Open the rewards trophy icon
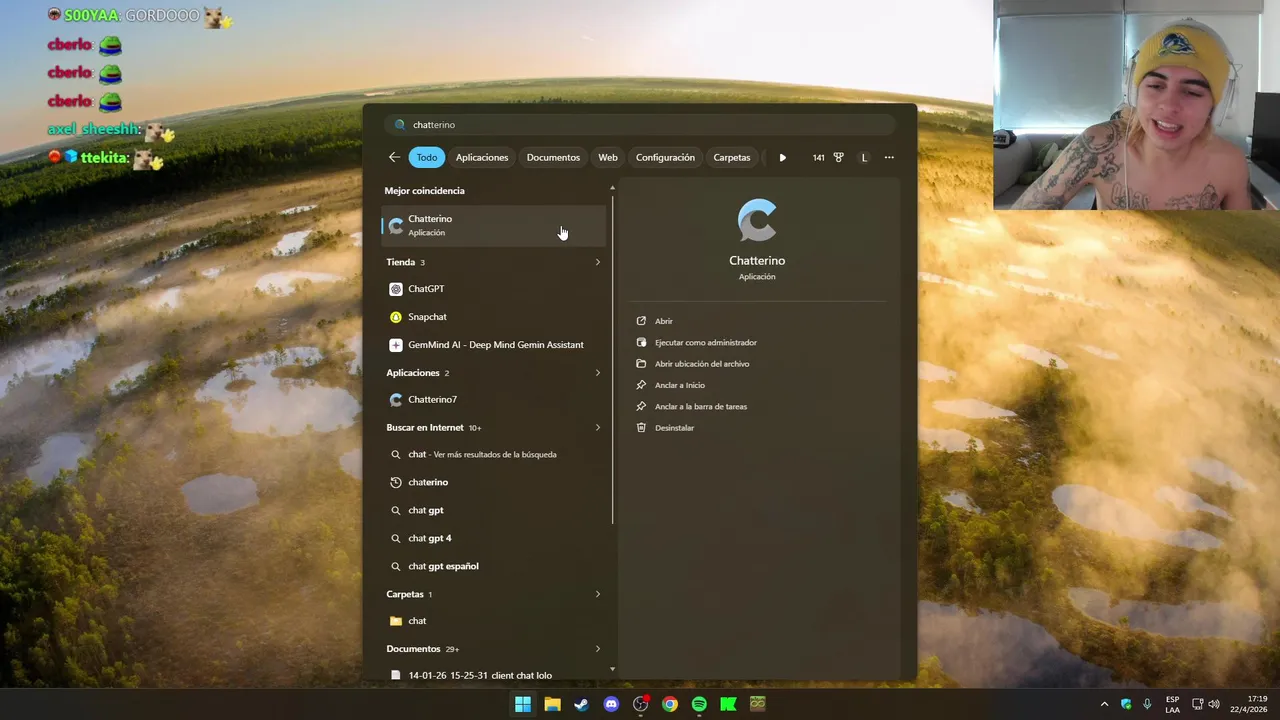The height and width of the screenshot is (720, 1280). (x=838, y=157)
